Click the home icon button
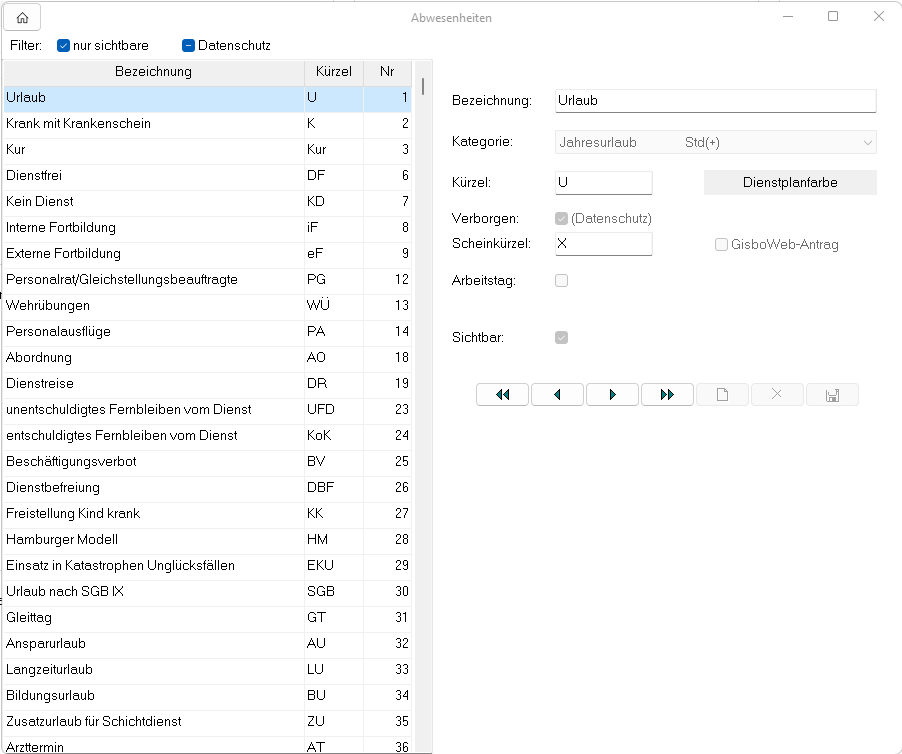Image resolution: width=902 pixels, height=754 pixels. (x=22, y=17)
